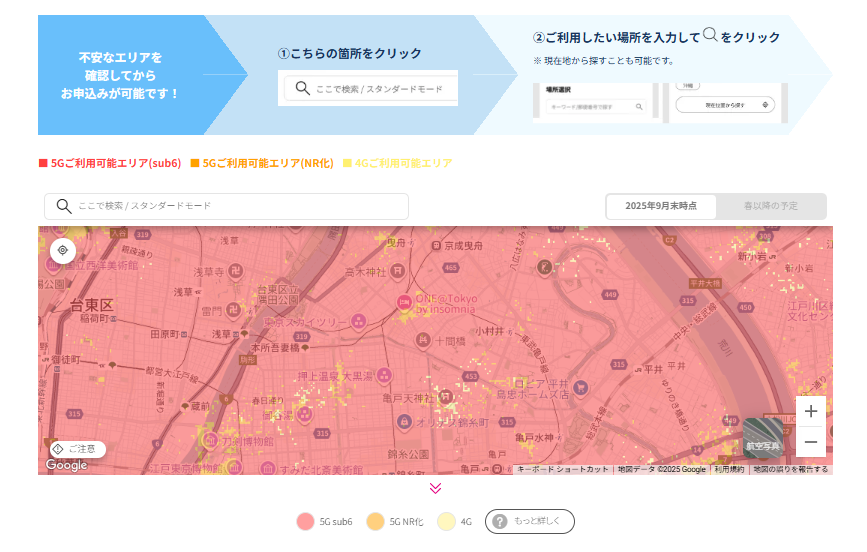Switch to 航空写真 aerial photo view
Viewport: 867px width, 552px height.
[x=763, y=437]
